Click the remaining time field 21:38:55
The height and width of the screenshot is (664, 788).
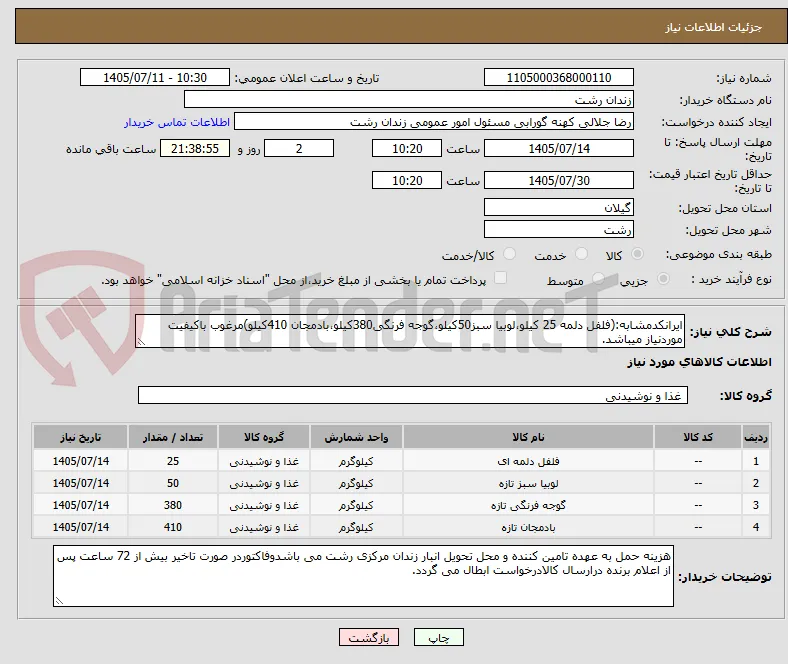(x=195, y=148)
